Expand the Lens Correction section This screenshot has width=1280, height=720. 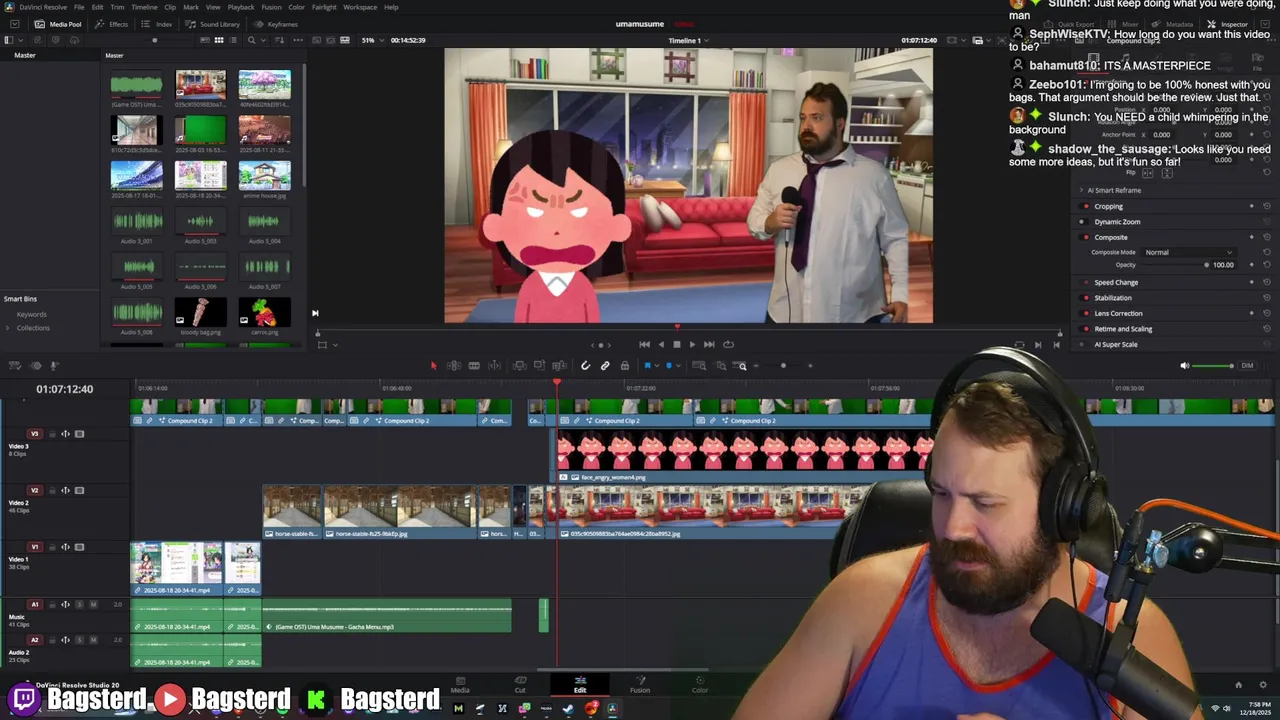pos(1118,313)
